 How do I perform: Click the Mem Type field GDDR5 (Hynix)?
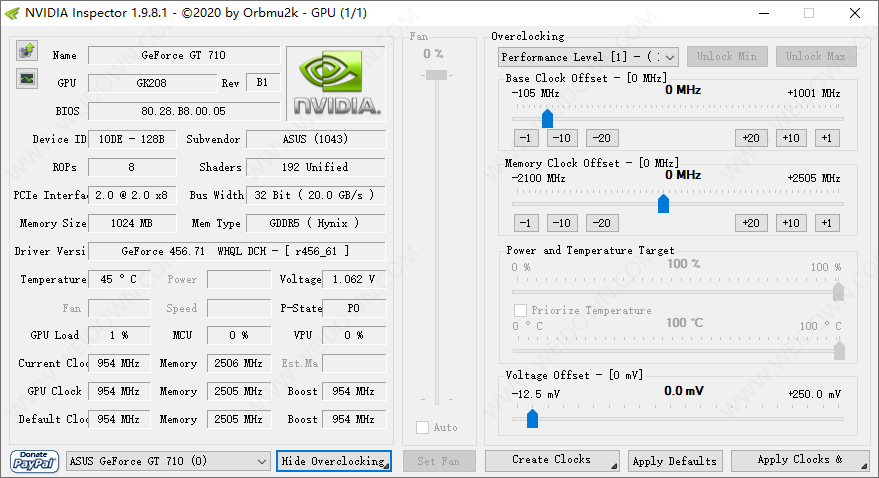point(316,223)
